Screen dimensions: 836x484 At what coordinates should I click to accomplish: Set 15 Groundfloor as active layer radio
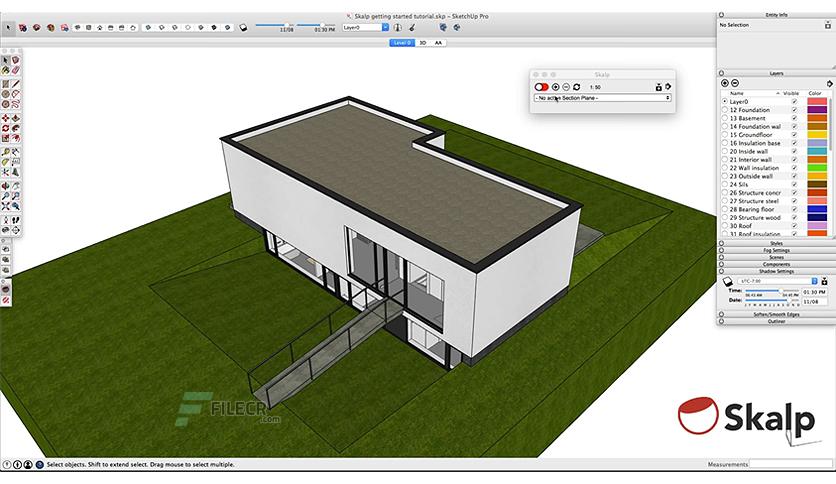pyautogui.click(x=725, y=135)
